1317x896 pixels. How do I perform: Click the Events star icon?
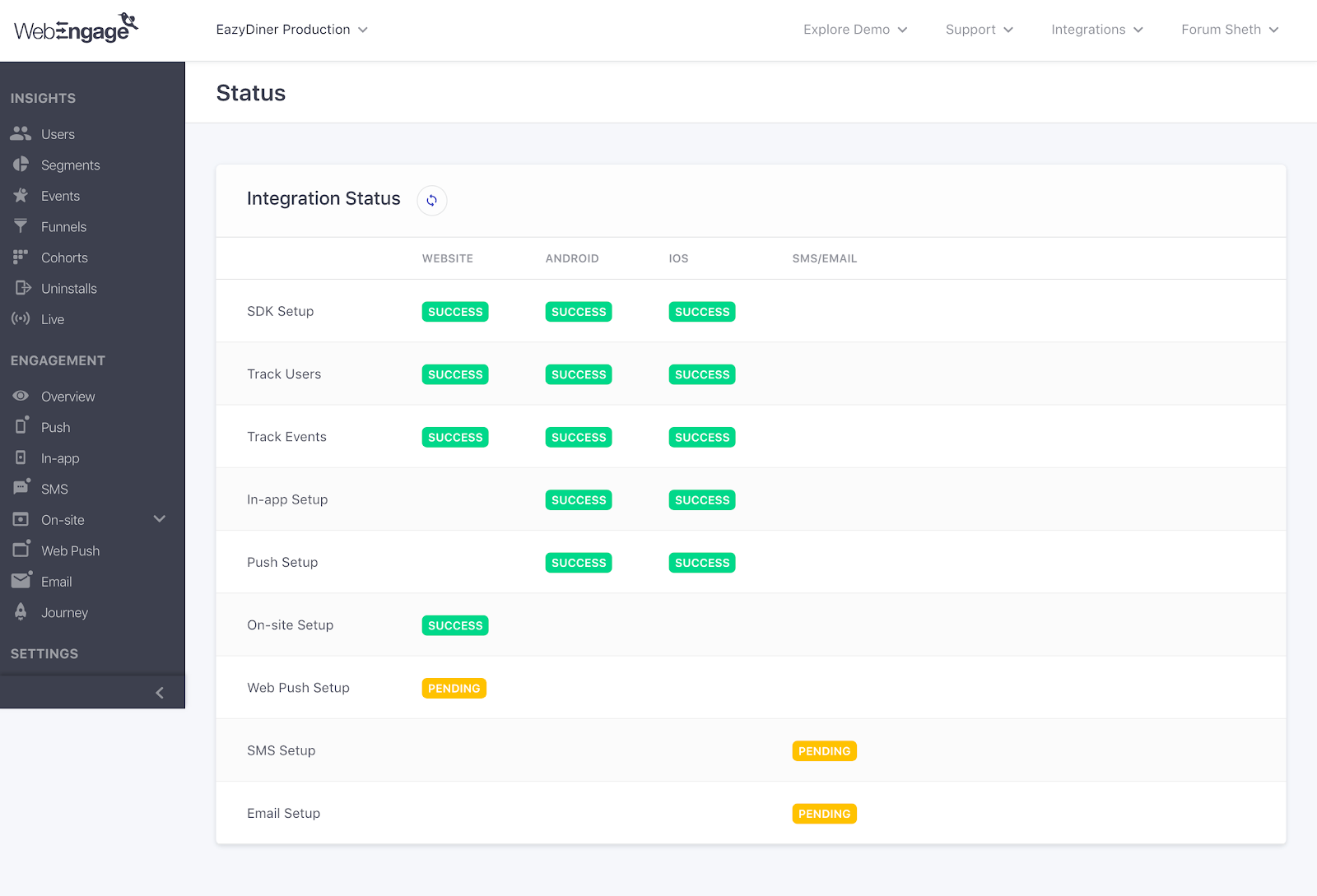tap(21, 195)
